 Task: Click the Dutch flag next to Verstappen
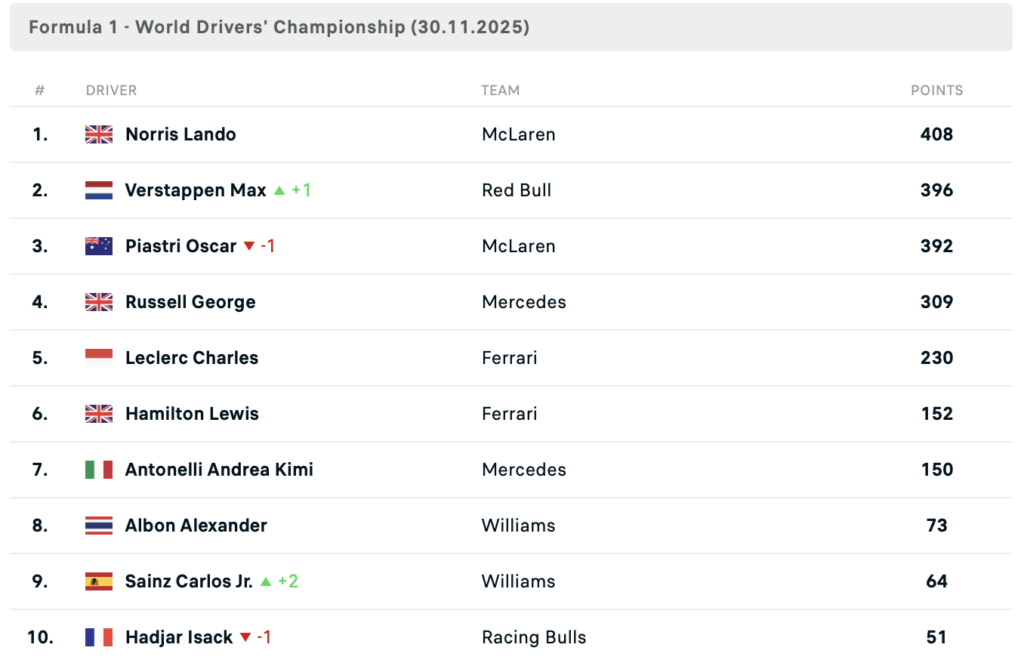tap(99, 191)
